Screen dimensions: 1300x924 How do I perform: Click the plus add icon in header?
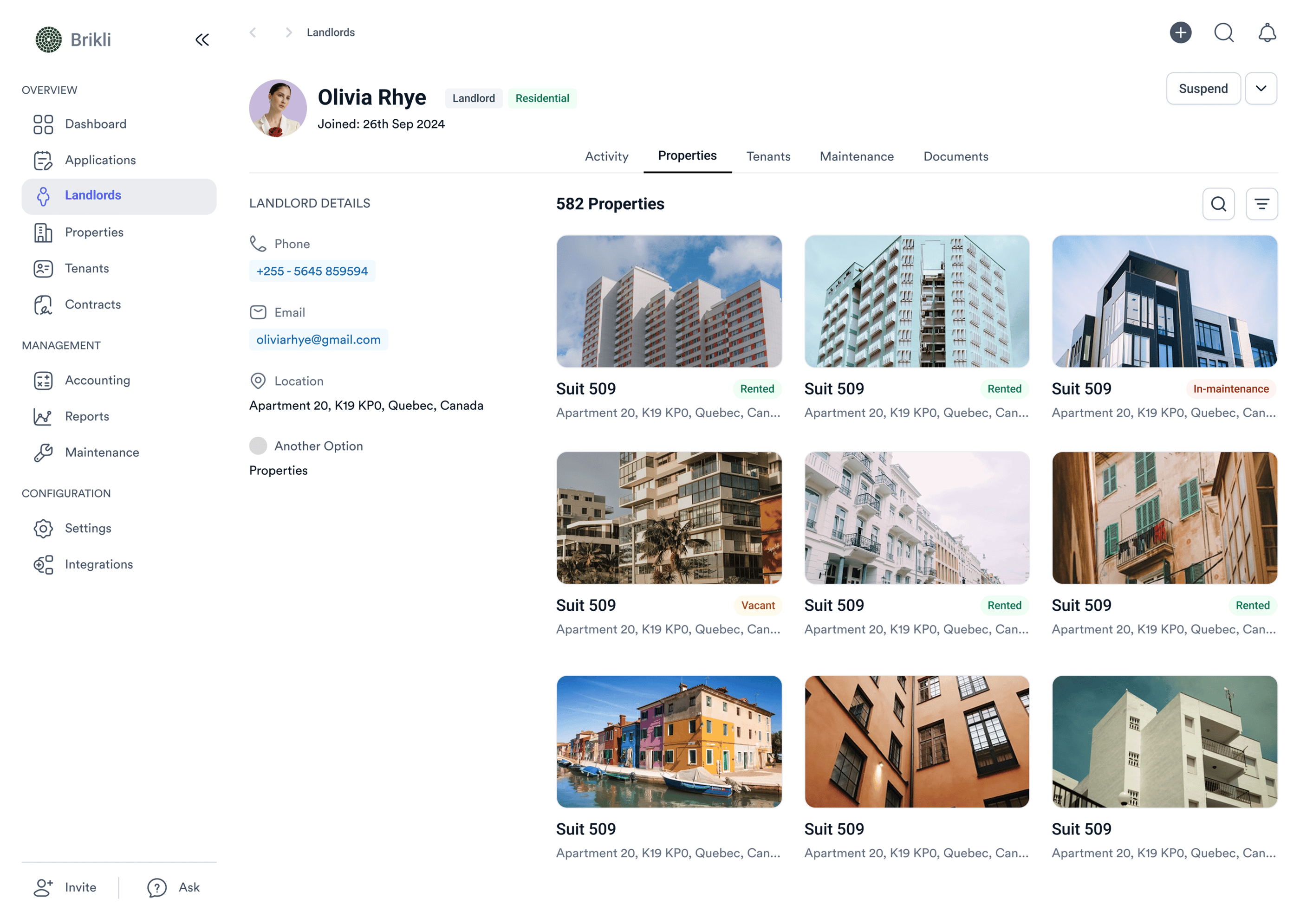tap(1180, 32)
